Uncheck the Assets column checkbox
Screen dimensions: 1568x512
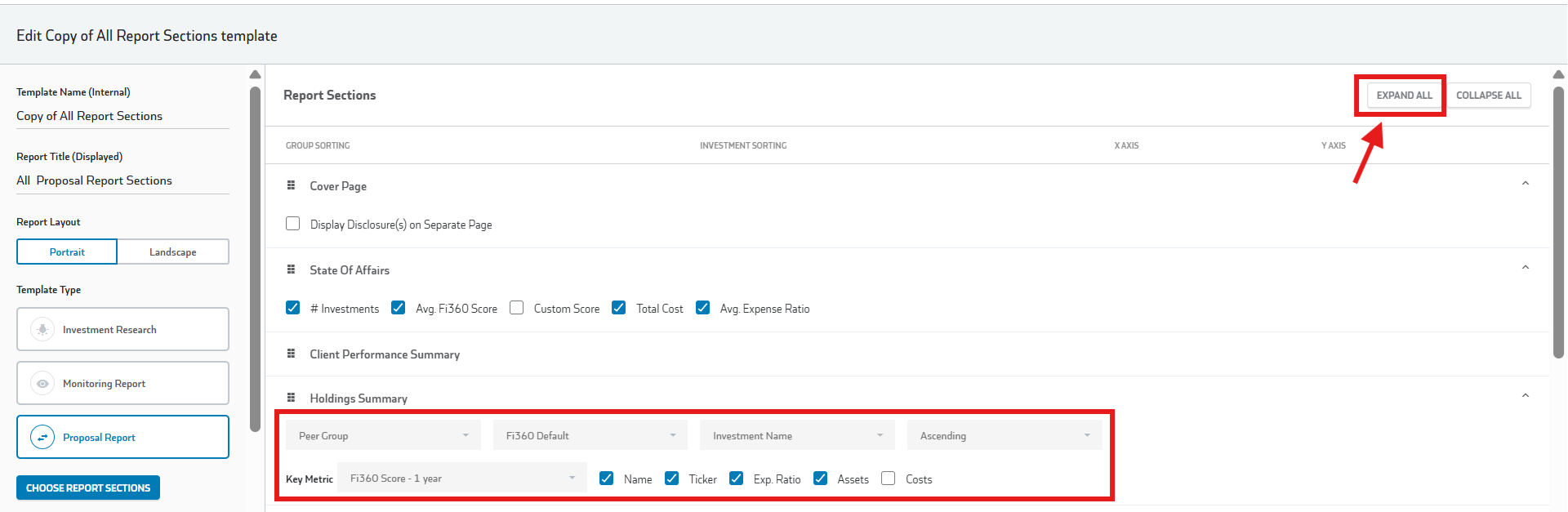pyautogui.click(x=821, y=479)
